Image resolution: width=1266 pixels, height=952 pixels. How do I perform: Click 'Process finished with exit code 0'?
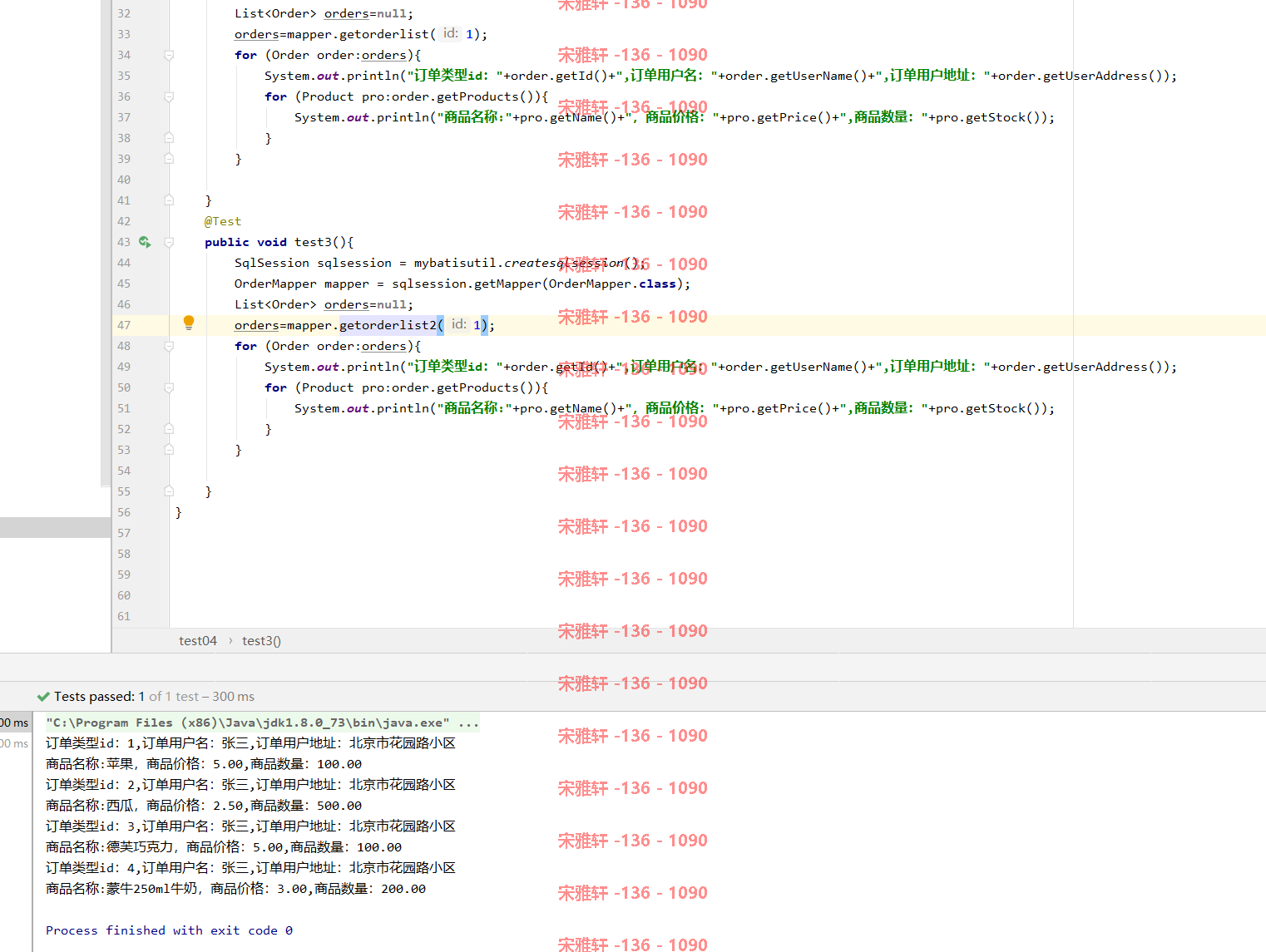click(x=169, y=930)
